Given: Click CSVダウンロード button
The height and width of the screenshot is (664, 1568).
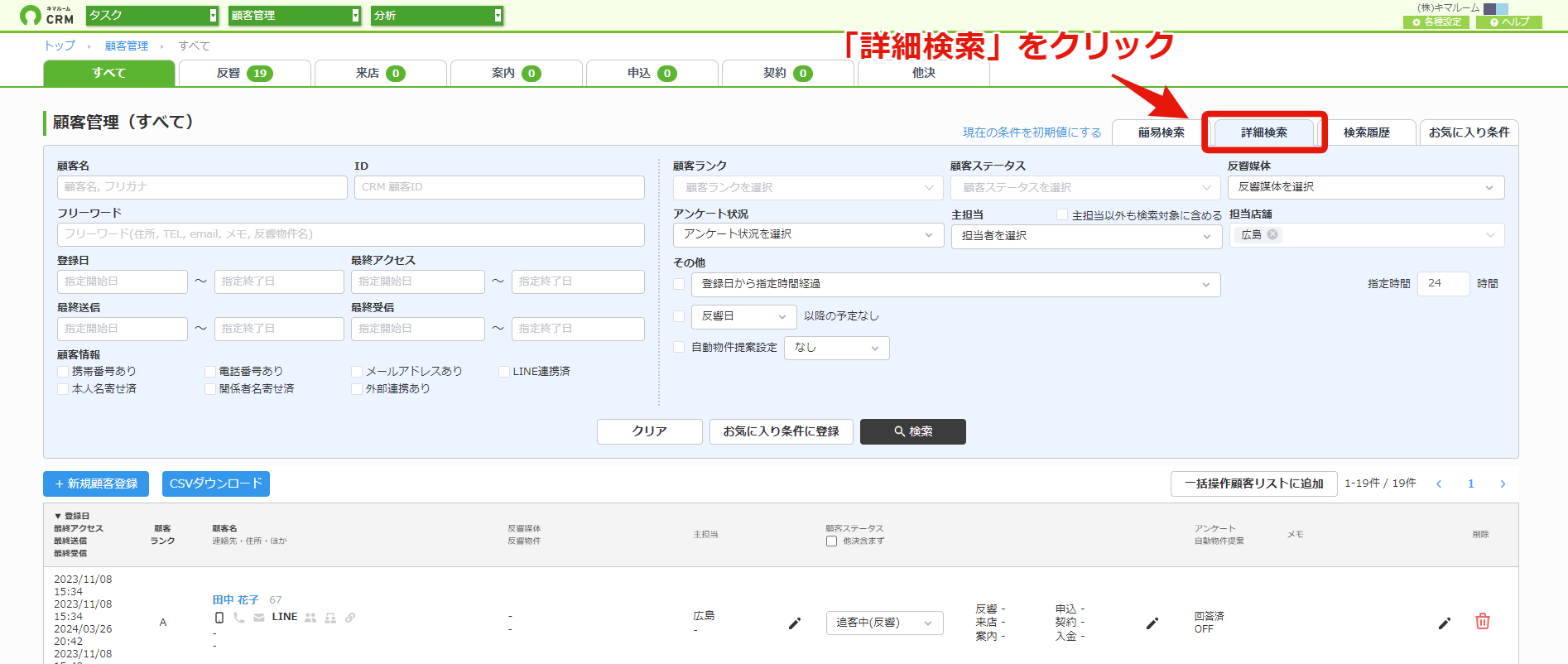Looking at the screenshot, I should click(216, 484).
